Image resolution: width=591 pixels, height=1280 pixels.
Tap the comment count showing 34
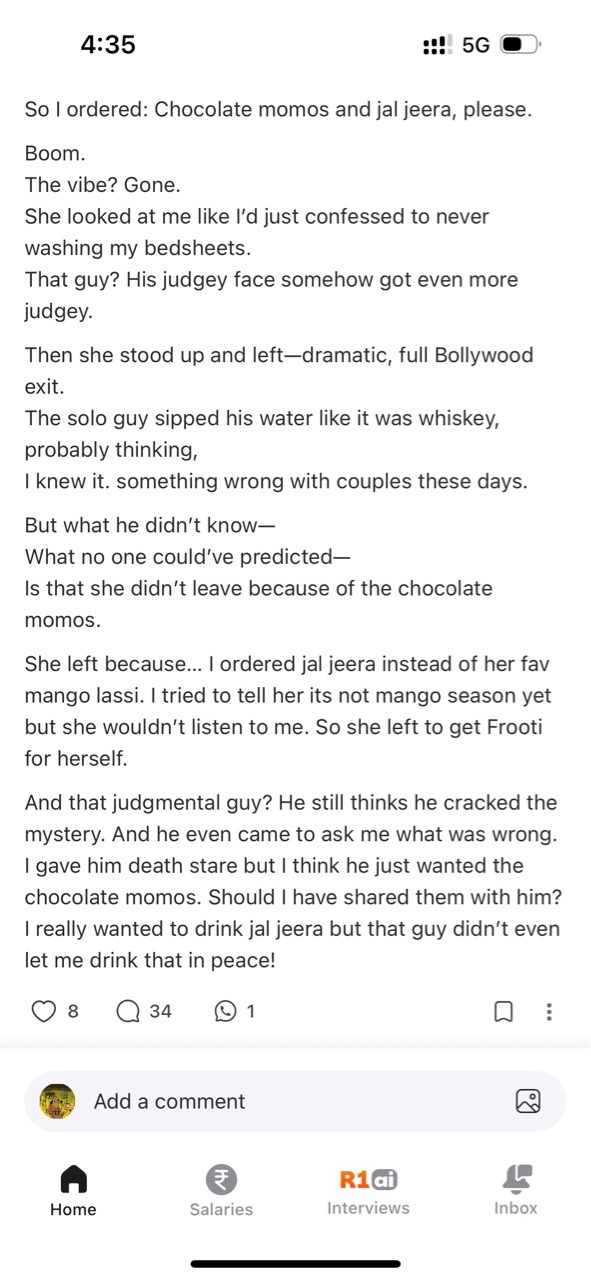[x=160, y=1012]
